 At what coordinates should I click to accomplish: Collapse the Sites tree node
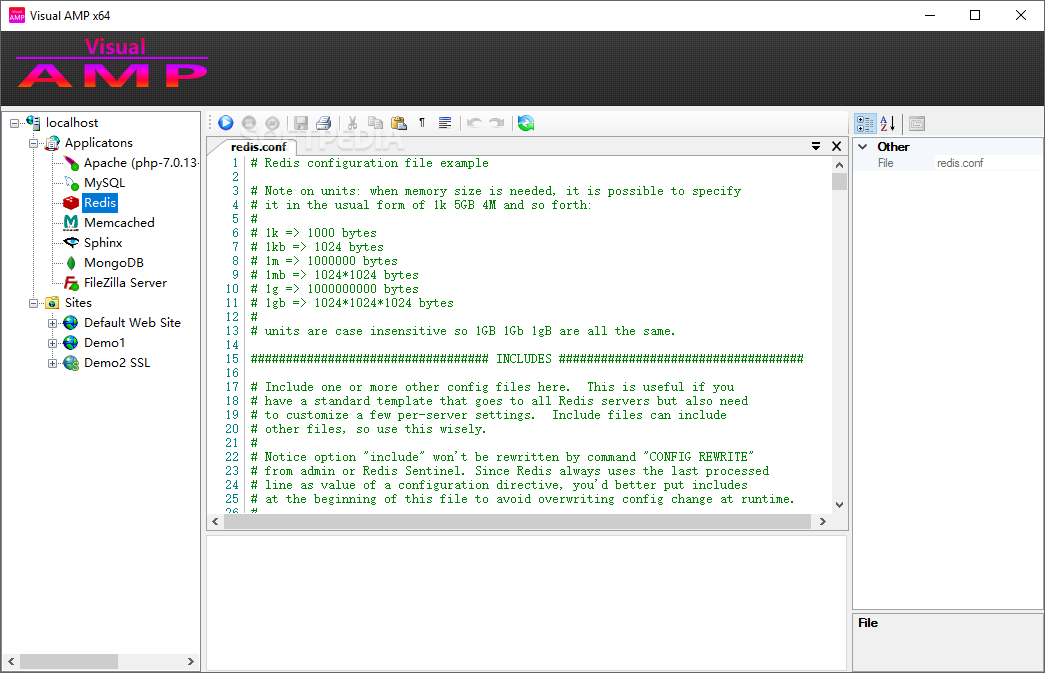click(x=33, y=303)
